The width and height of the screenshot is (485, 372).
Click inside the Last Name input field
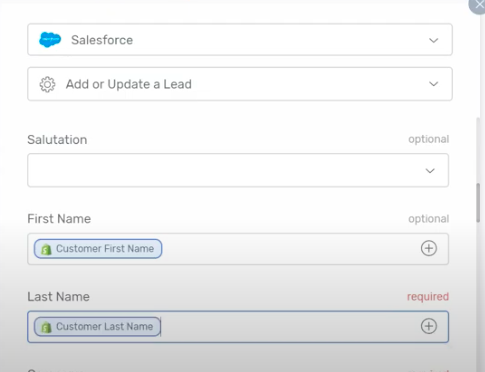coord(238,327)
